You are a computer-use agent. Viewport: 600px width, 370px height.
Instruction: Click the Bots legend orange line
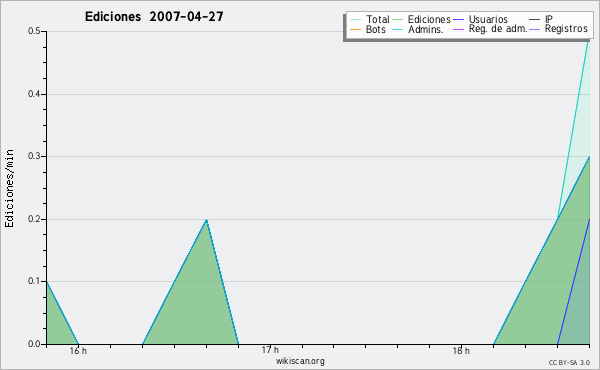[x=355, y=29]
